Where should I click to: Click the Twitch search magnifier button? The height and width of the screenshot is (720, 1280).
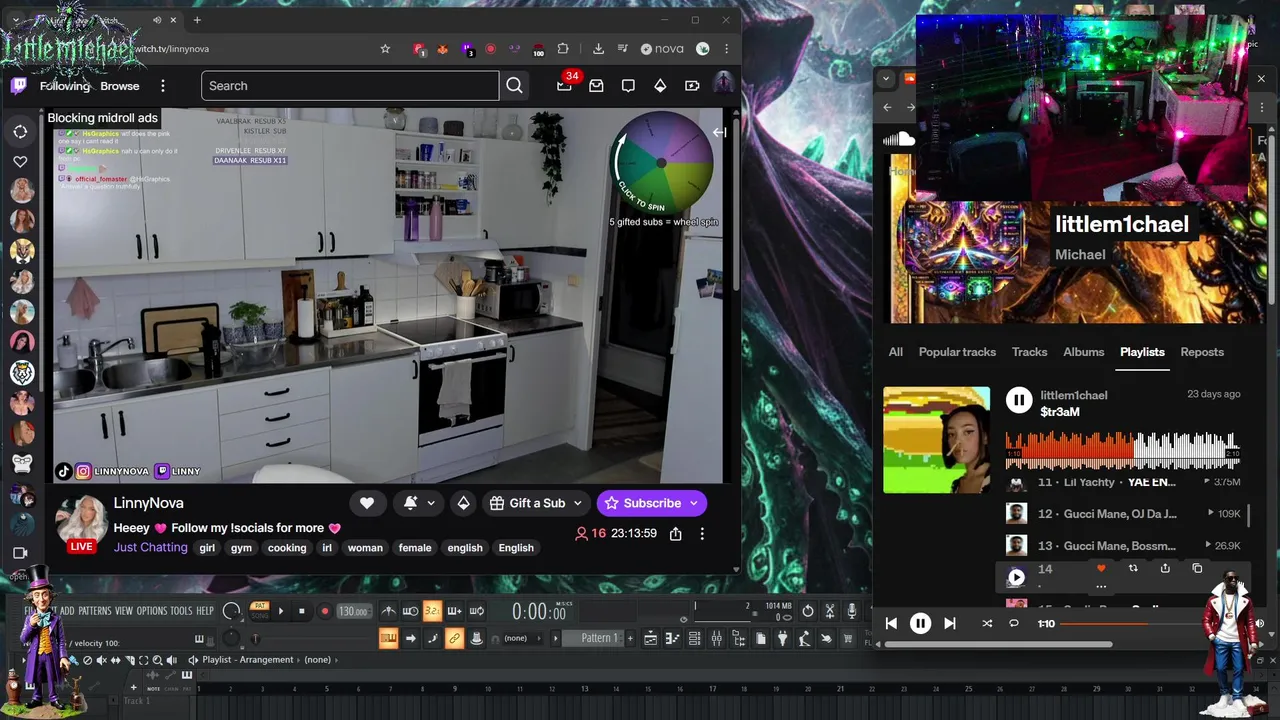click(514, 86)
